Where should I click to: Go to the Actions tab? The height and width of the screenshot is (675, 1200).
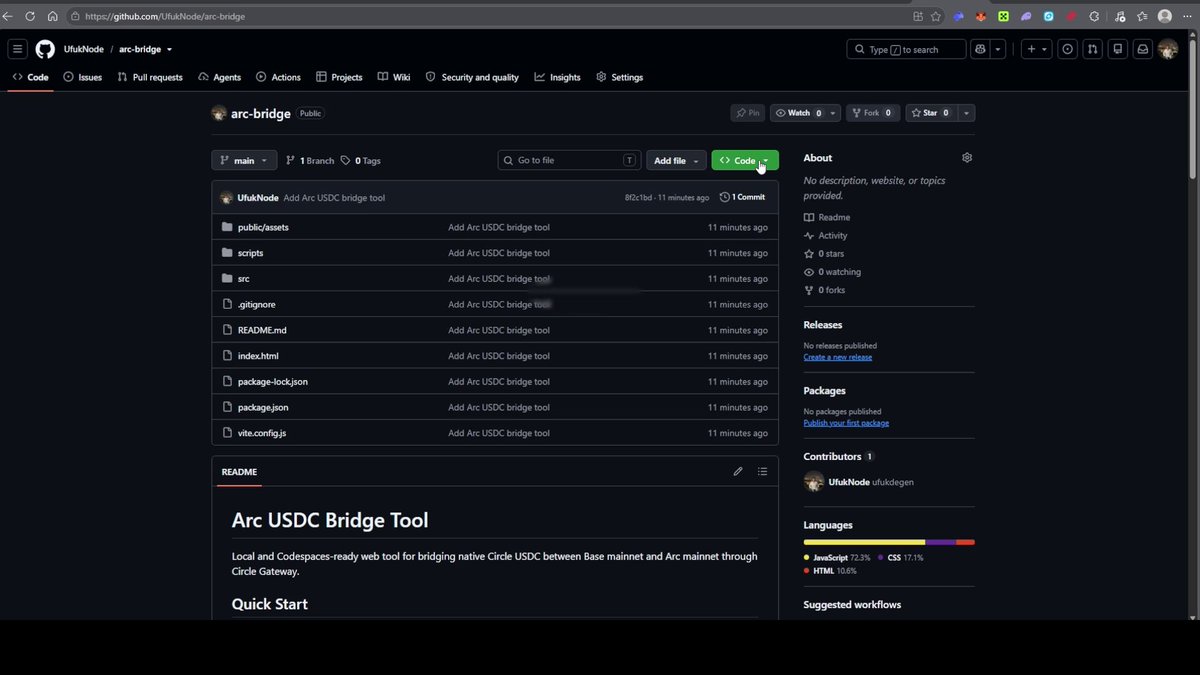point(278,77)
